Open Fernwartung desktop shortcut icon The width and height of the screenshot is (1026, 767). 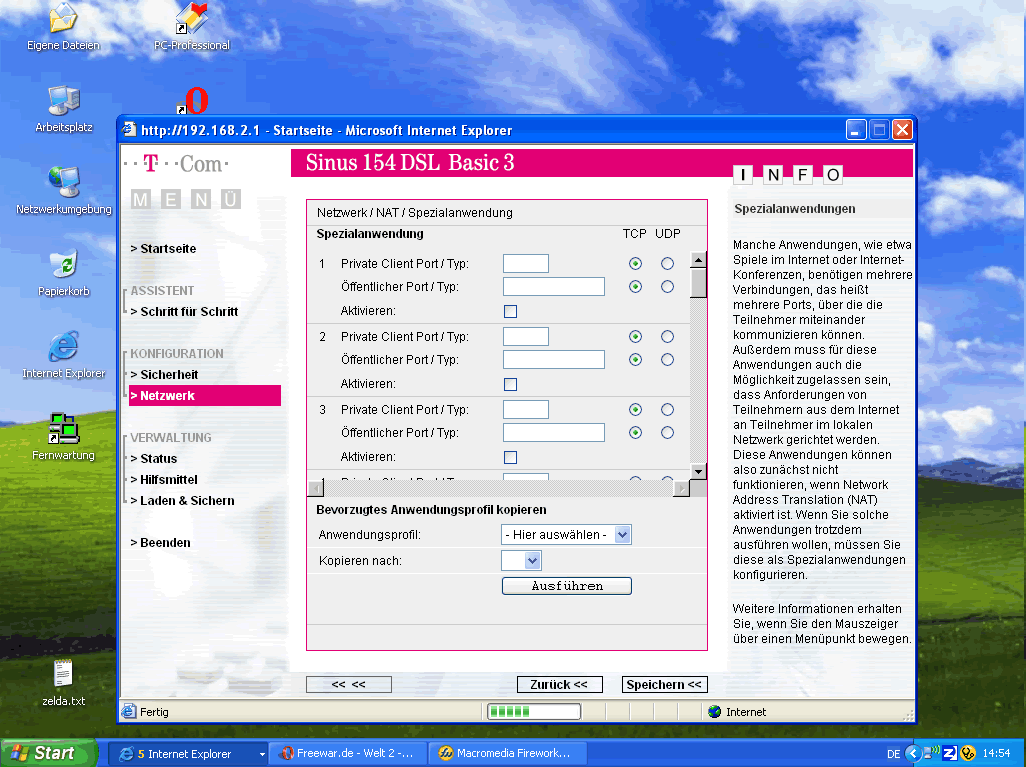[x=63, y=428]
